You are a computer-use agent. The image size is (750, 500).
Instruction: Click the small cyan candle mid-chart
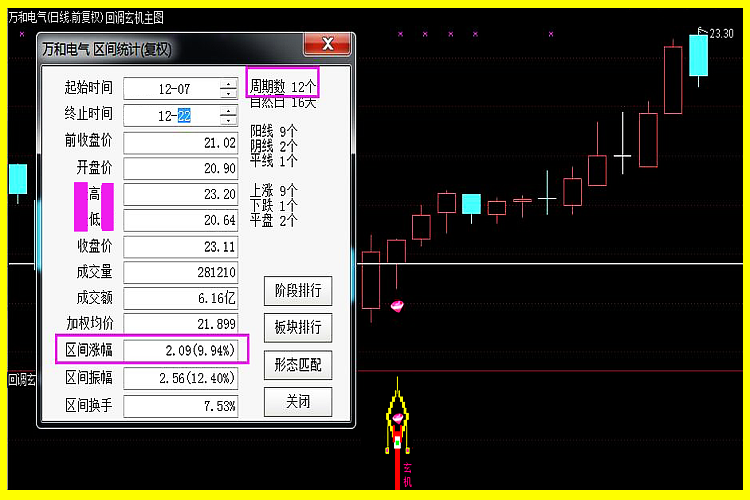coord(471,204)
